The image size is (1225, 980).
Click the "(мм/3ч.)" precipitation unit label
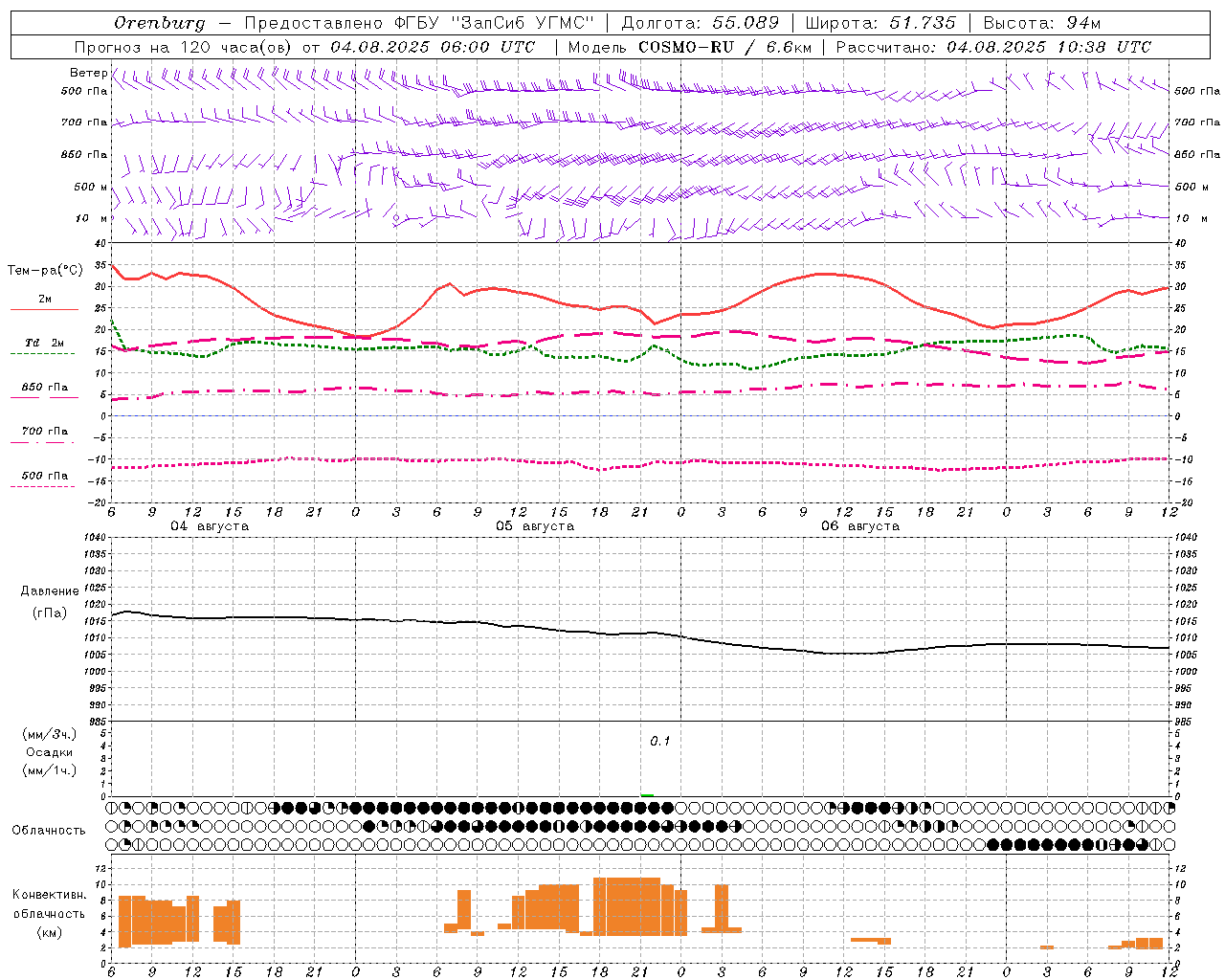[50, 734]
